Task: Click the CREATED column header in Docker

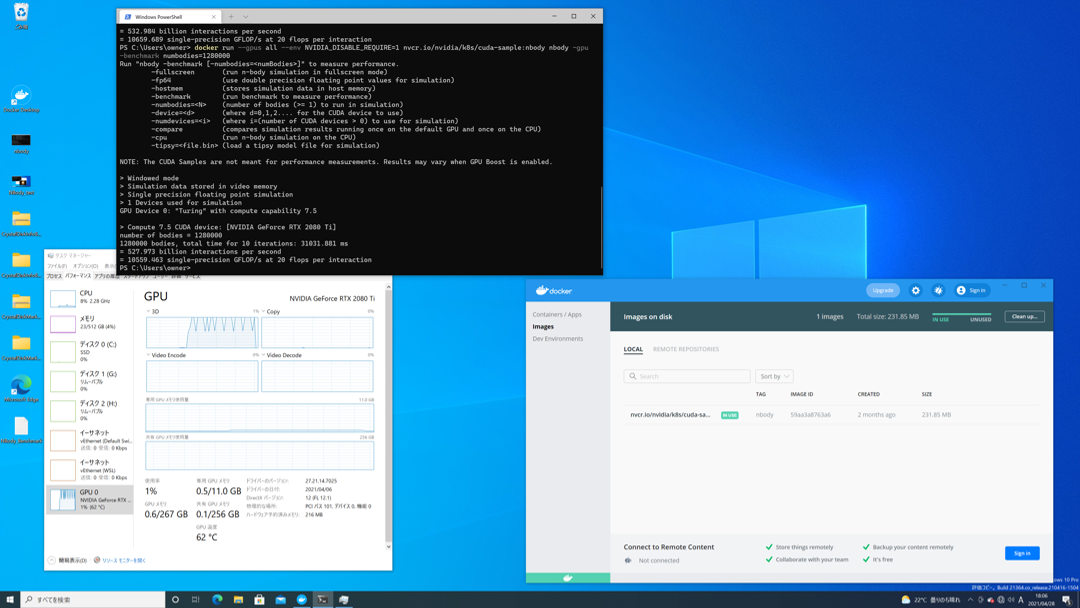Action: pos(869,394)
